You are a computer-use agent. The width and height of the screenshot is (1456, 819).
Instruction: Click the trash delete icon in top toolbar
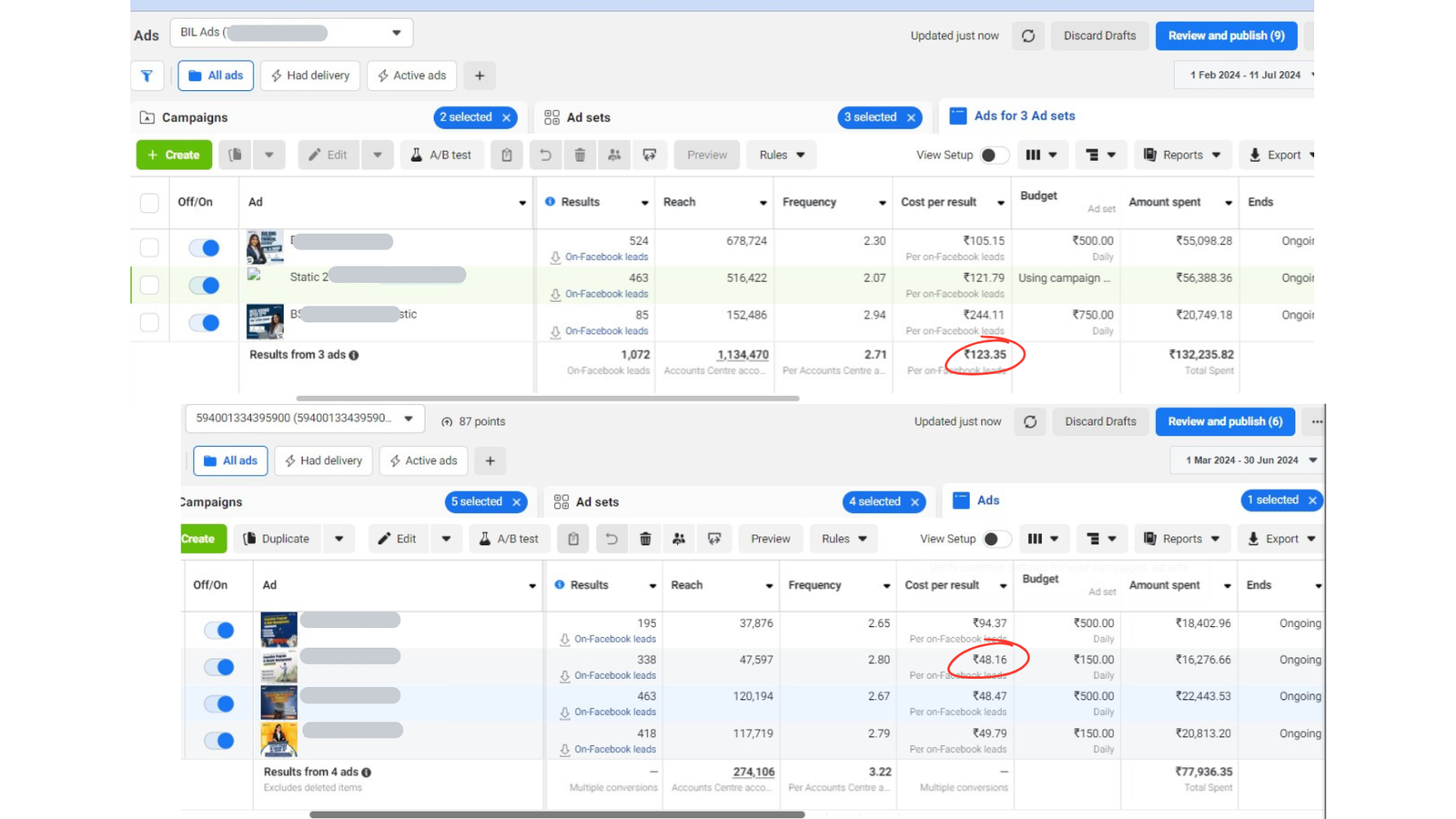(x=580, y=155)
